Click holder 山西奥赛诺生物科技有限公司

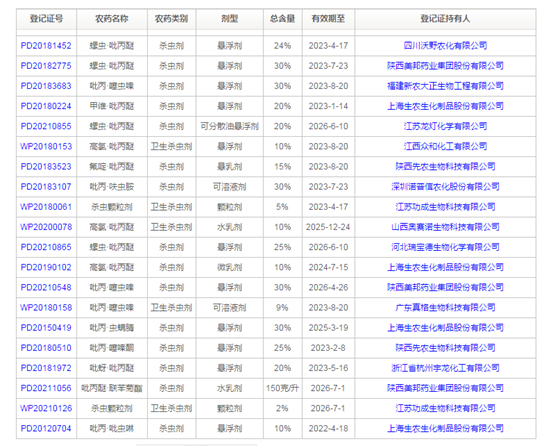click(x=445, y=227)
